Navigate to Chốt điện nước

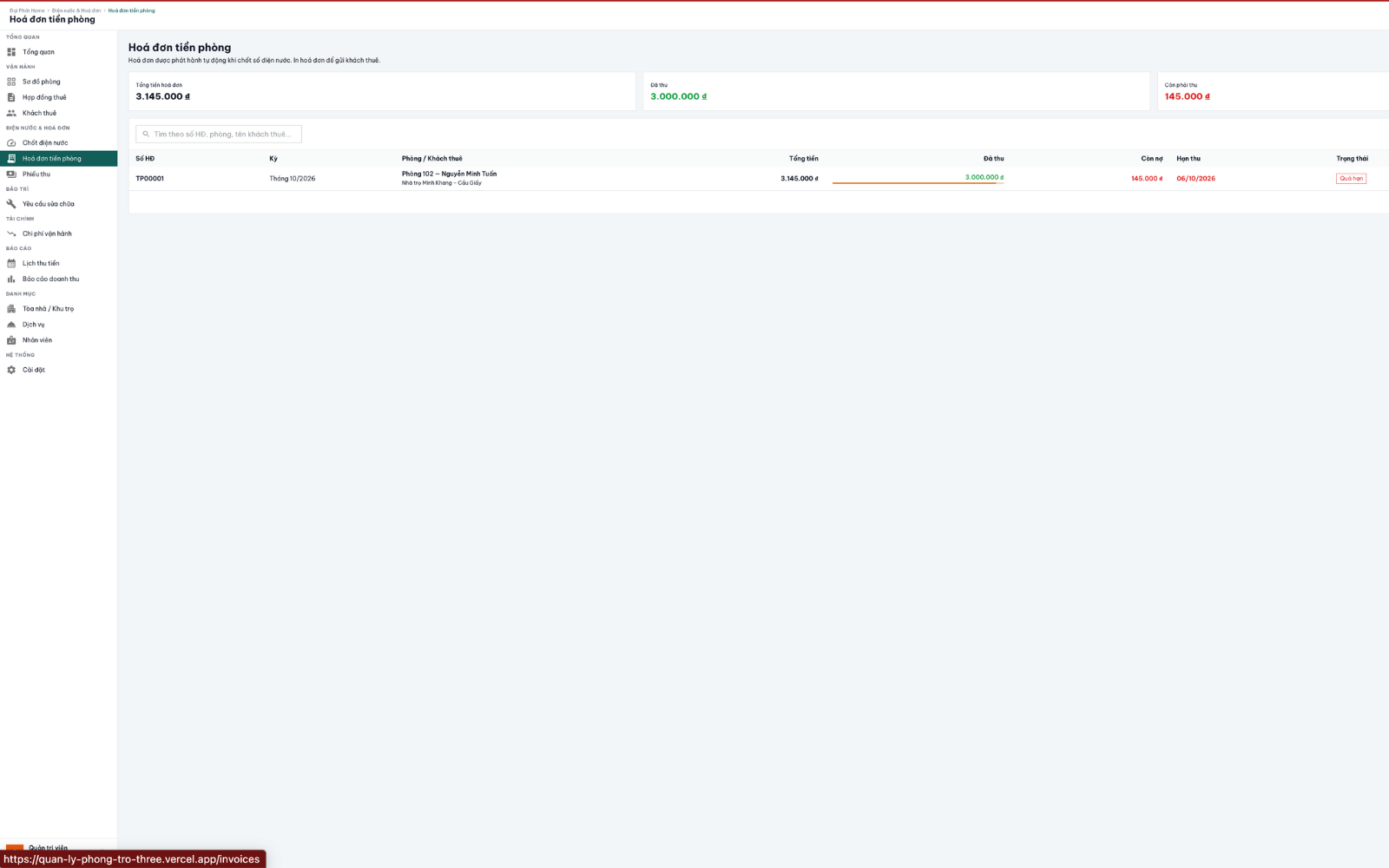(x=58, y=142)
